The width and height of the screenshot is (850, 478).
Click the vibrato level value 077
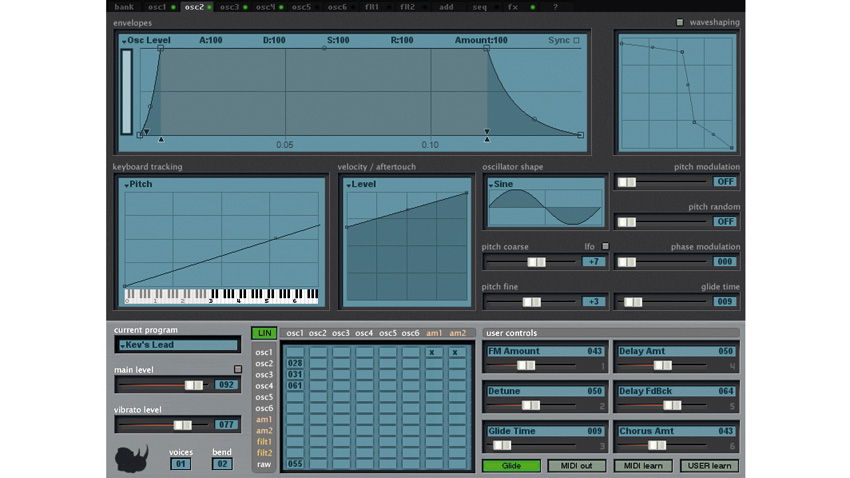[226, 425]
